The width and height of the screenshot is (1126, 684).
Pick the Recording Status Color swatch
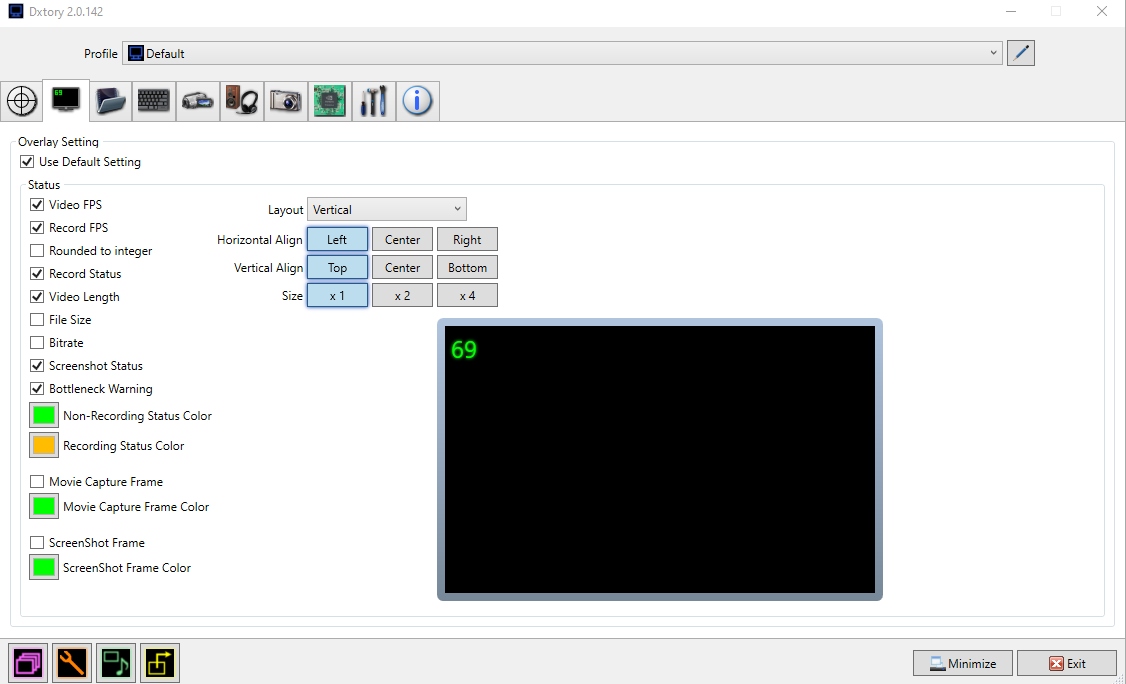(x=44, y=445)
